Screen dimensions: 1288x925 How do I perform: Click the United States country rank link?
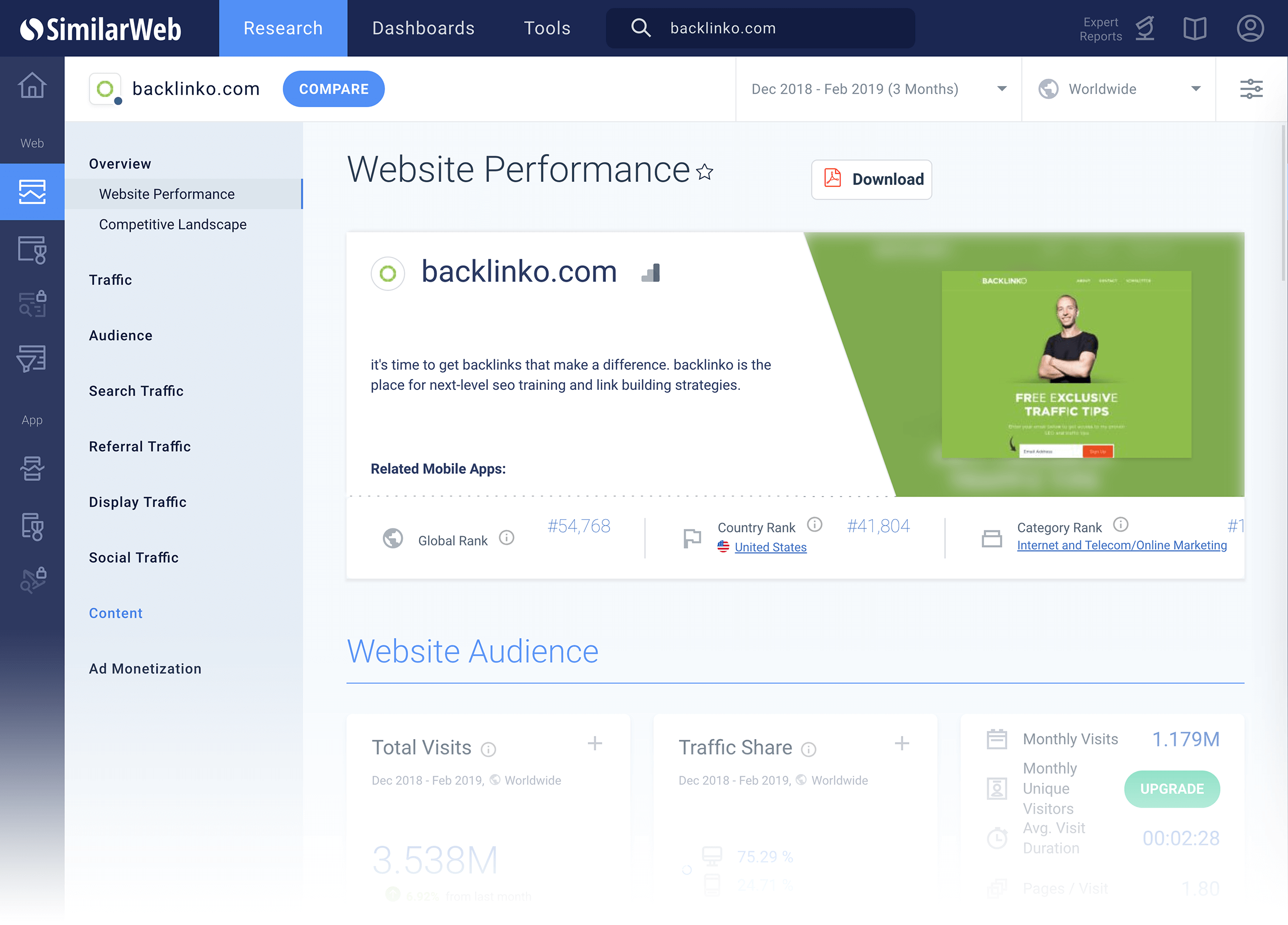(x=770, y=546)
